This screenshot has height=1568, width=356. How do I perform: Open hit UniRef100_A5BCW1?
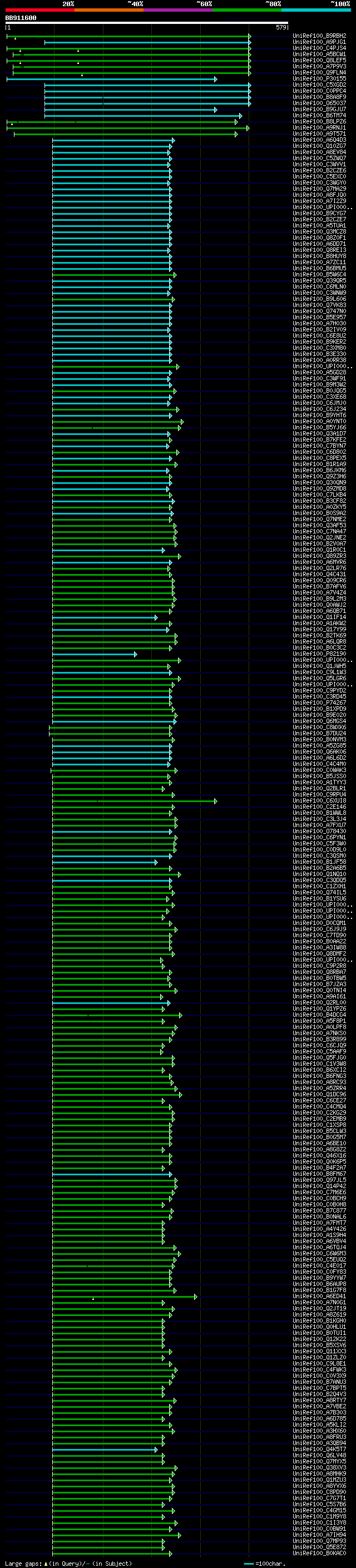point(319,54)
